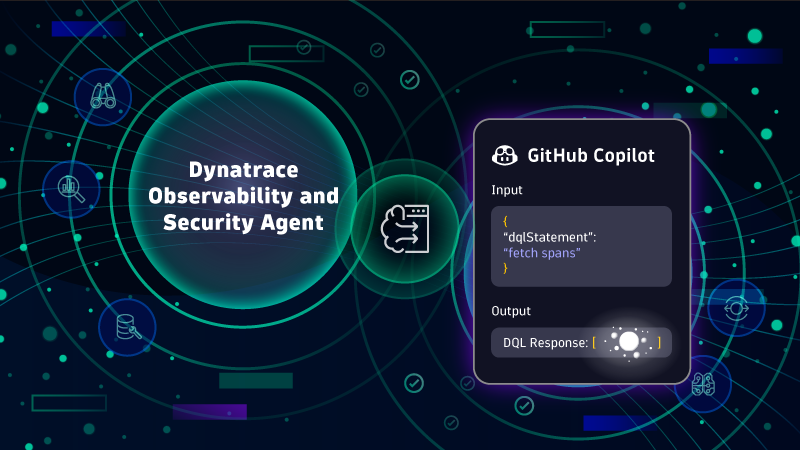Viewport: 800px width, 450px height.
Task: Click the teal filled rectangle near bottom
Action: click(x=256, y=380)
